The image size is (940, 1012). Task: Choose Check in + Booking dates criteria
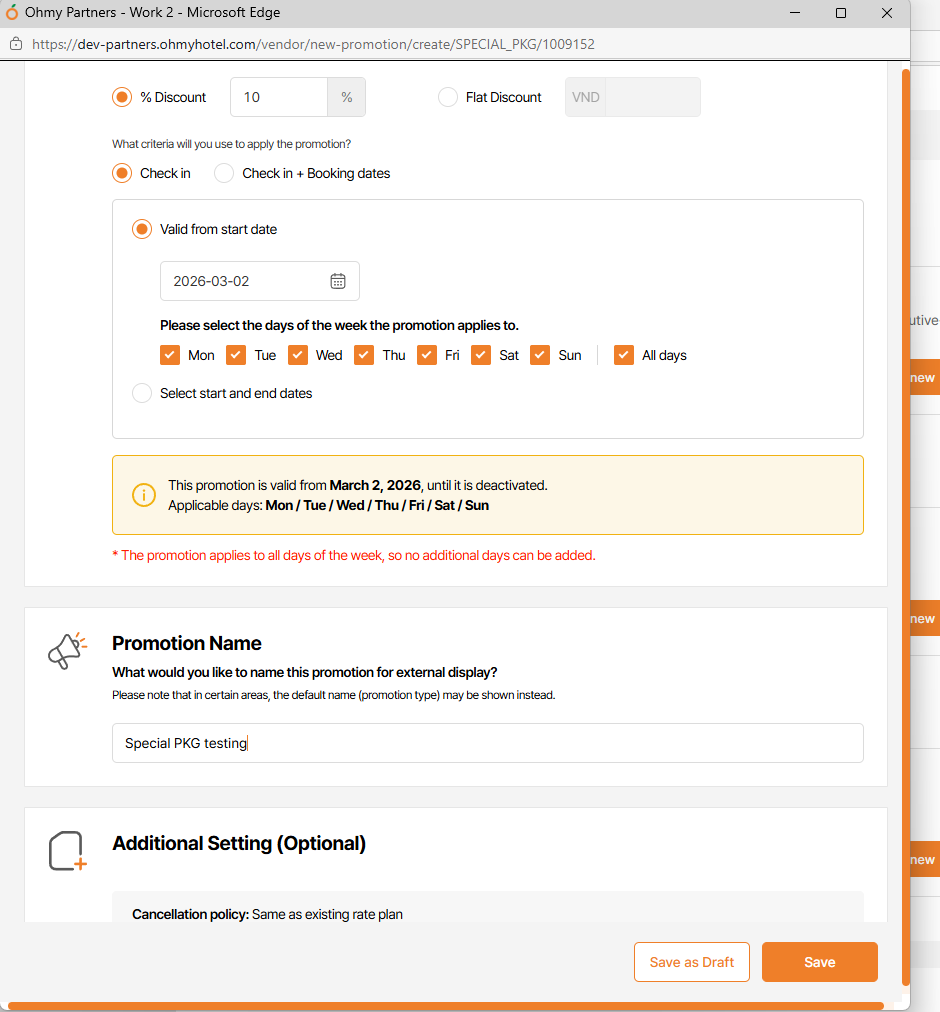224,173
